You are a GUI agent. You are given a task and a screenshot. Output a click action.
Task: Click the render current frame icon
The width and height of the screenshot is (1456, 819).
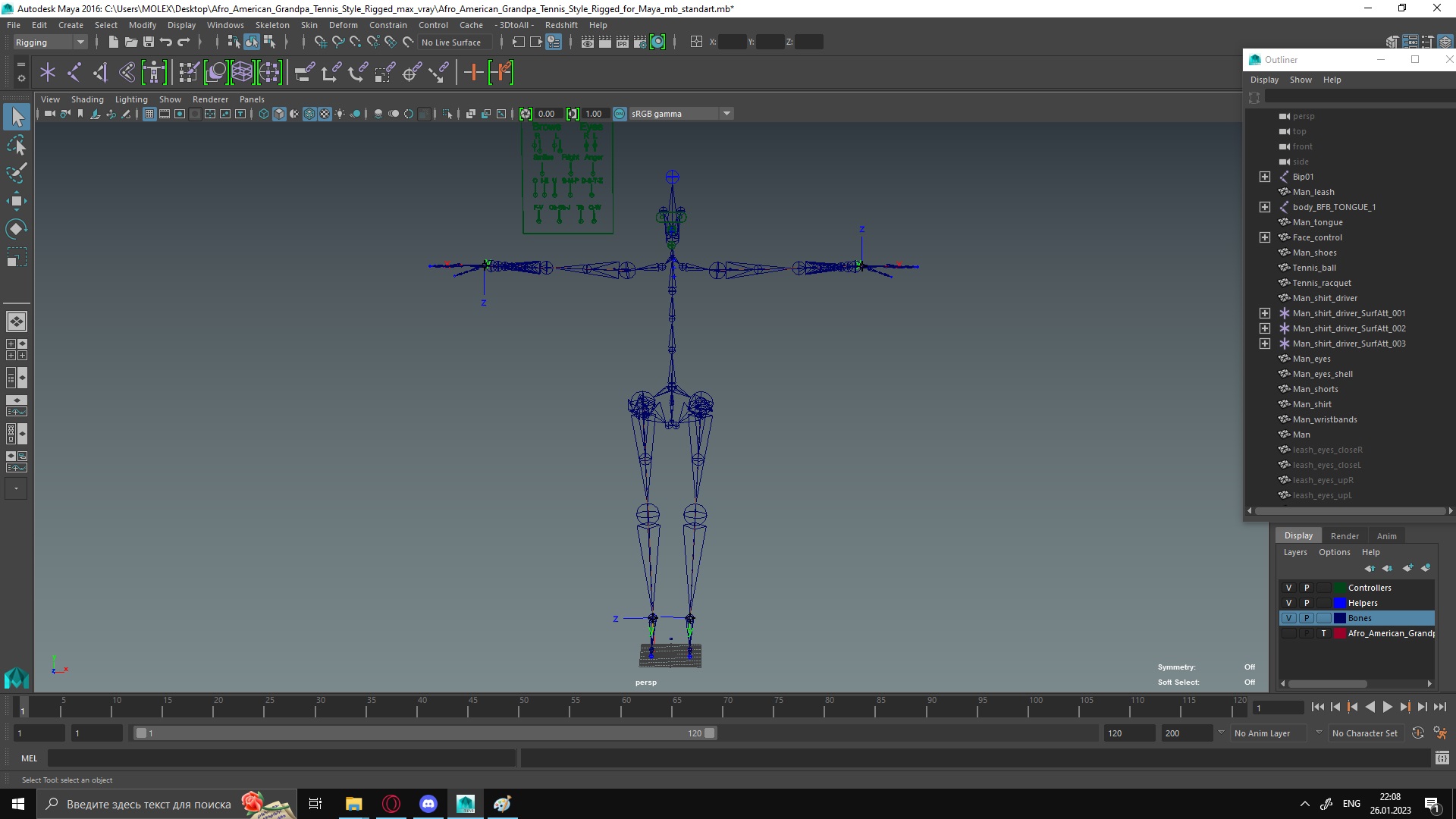pos(605,42)
